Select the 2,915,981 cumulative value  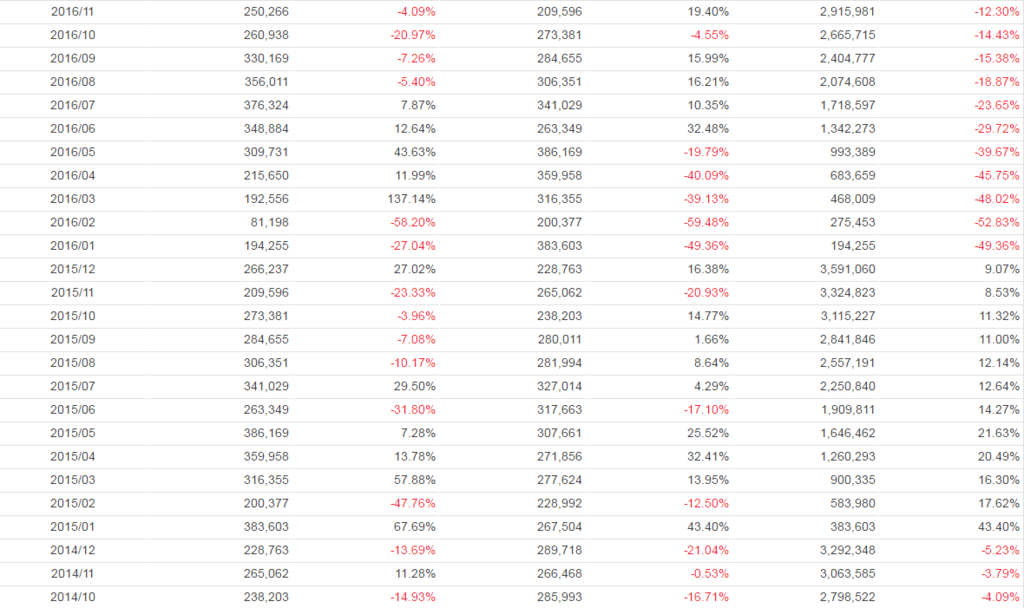pos(848,12)
